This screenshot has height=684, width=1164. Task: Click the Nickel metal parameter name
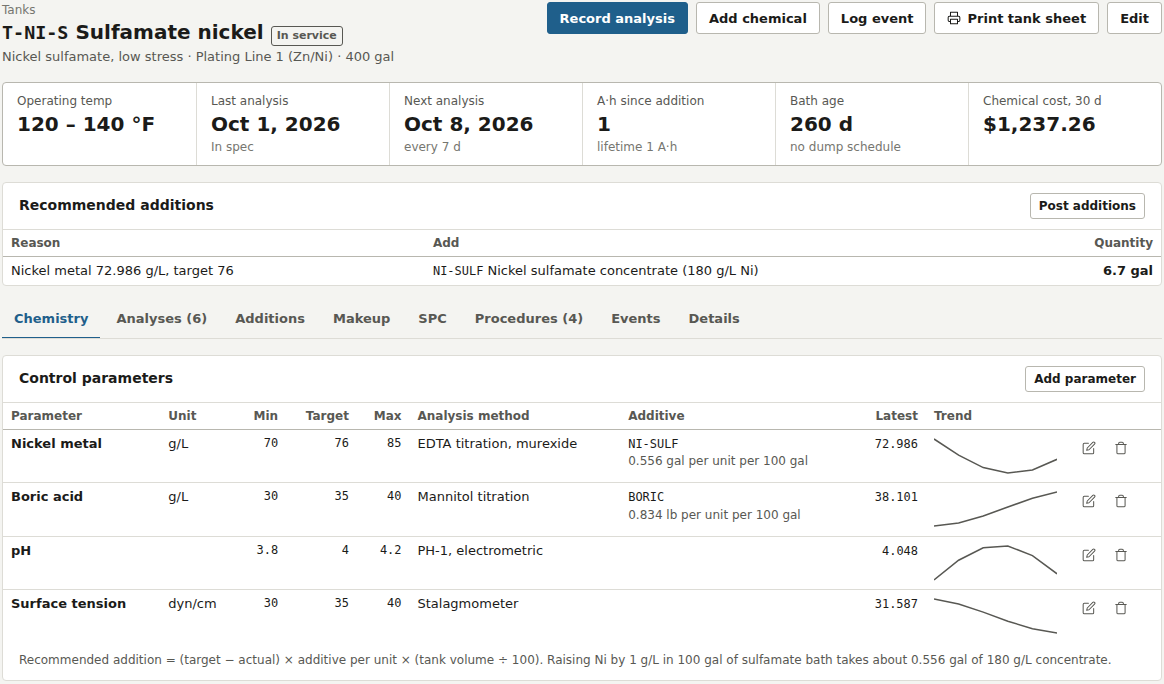(x=56, y=443)
